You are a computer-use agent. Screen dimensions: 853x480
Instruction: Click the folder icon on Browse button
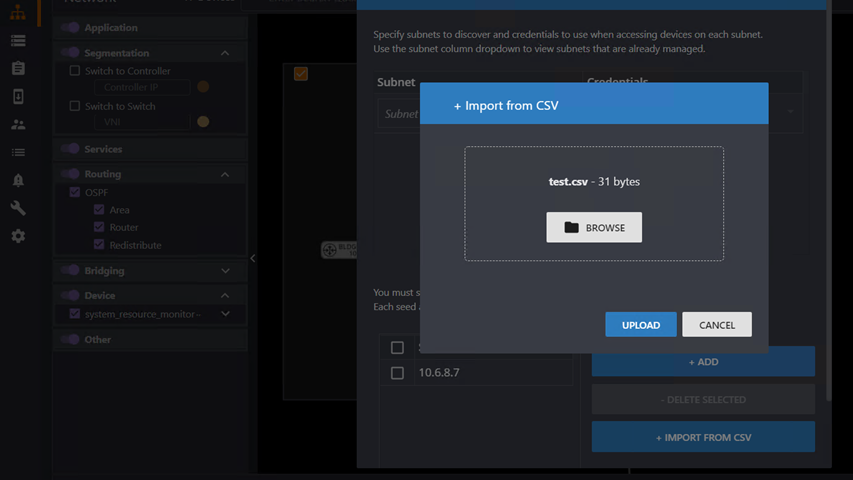pyautogui.click(x=571, y=227)
